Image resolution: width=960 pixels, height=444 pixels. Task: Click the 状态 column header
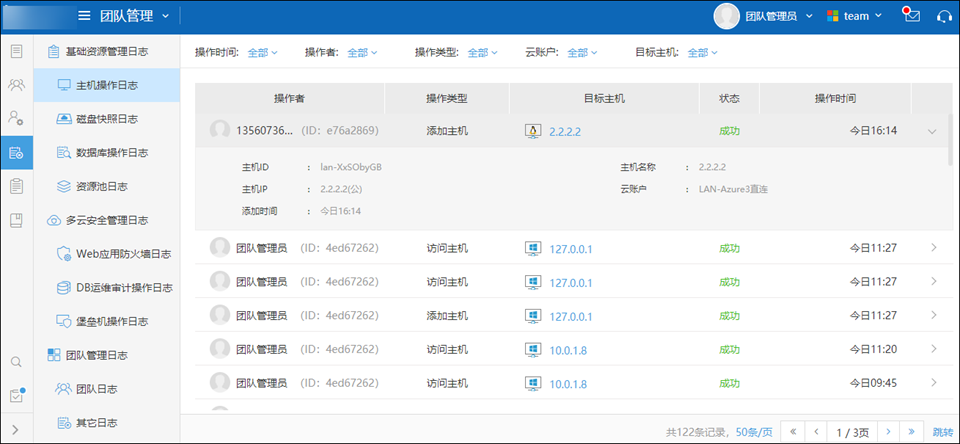click(x=729, y=99)
